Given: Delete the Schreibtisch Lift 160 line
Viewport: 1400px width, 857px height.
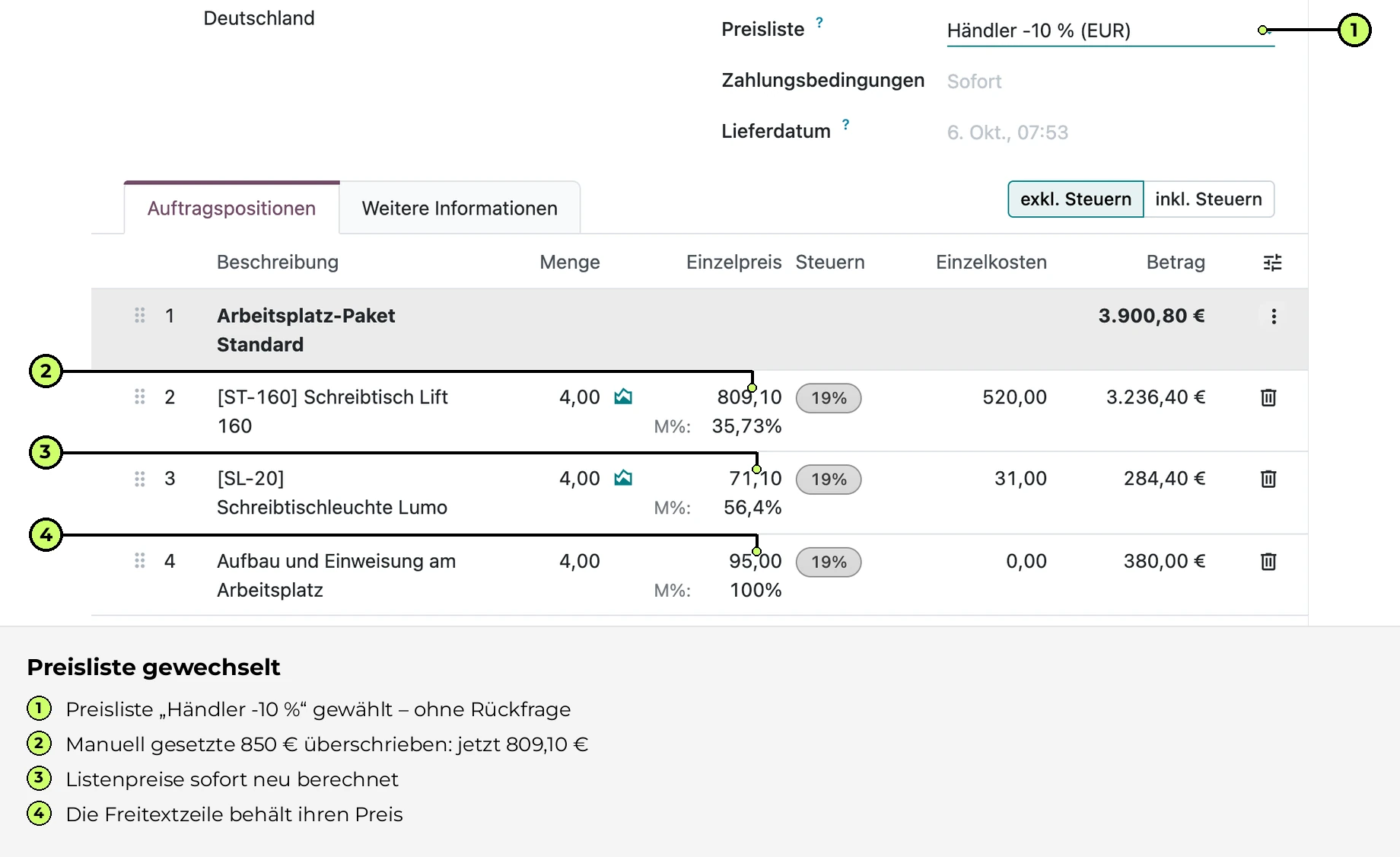Looking at the screenshot, I should point(1268,397).
